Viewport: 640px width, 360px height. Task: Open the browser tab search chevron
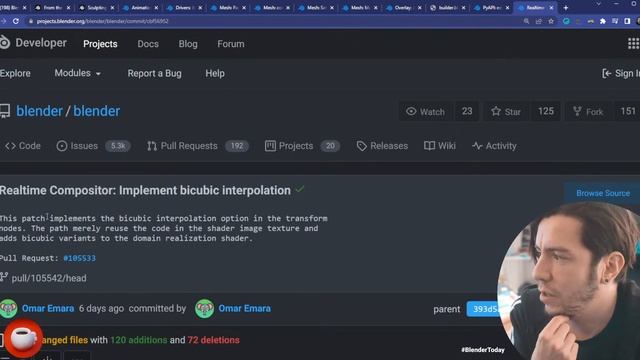[598, 4]
